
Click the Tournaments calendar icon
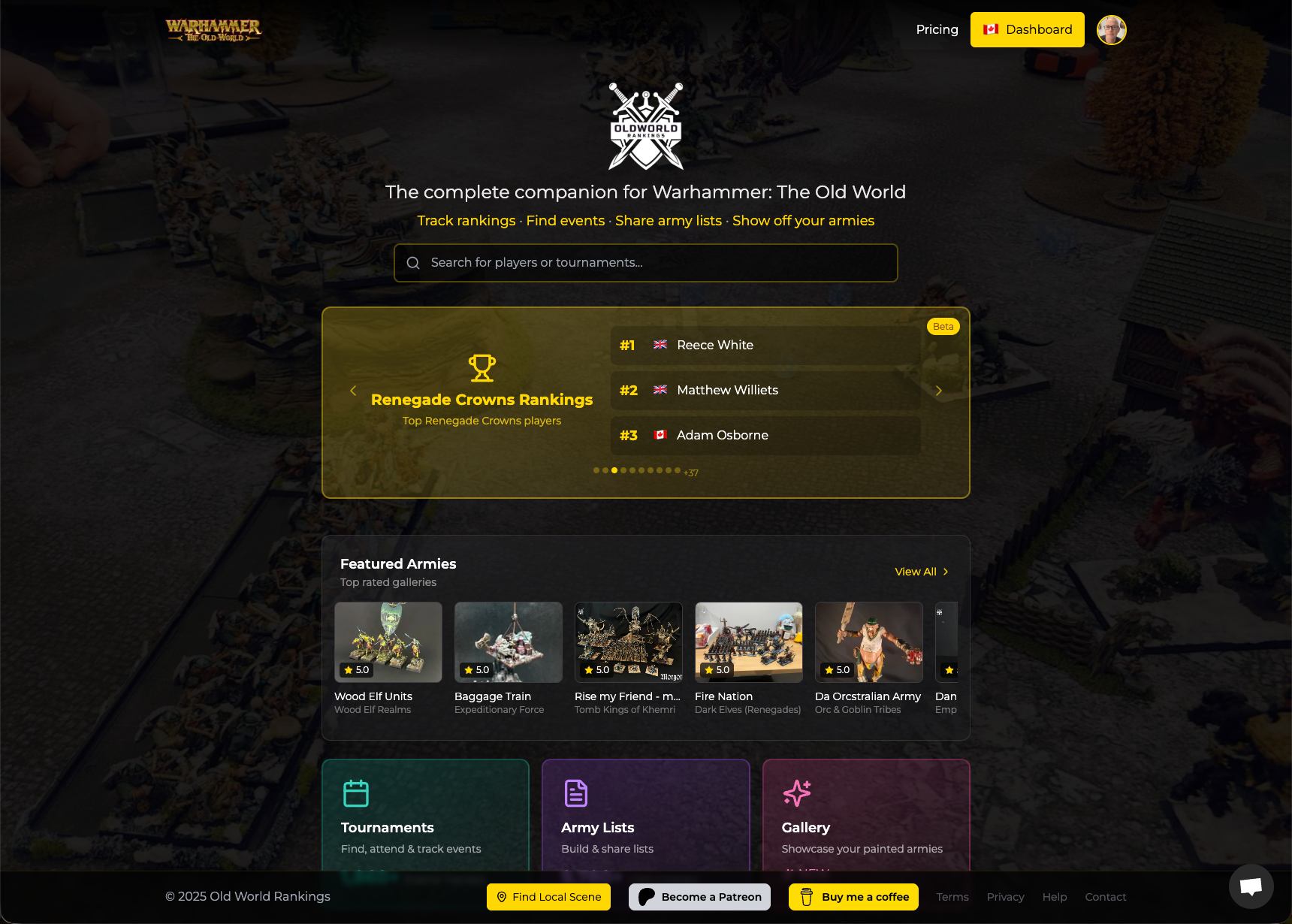click(356, 793)
